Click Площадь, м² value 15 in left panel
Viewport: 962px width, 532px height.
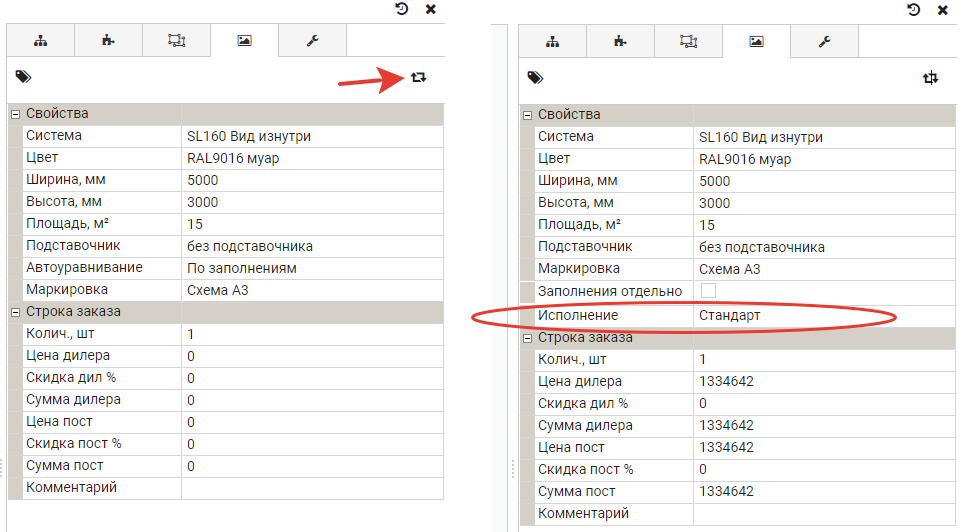[x=312, y=224]
